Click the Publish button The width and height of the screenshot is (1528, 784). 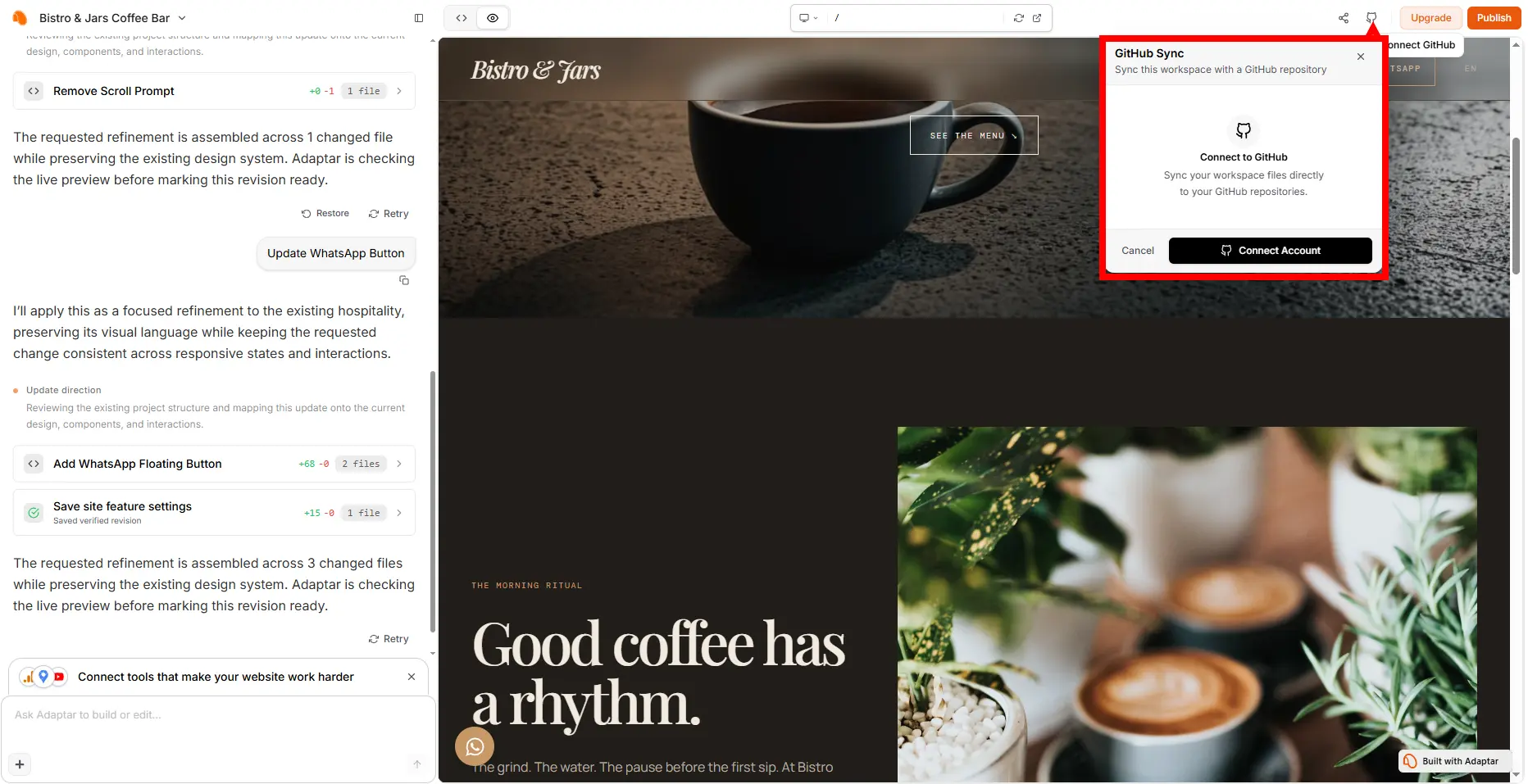pos(1494,18)
